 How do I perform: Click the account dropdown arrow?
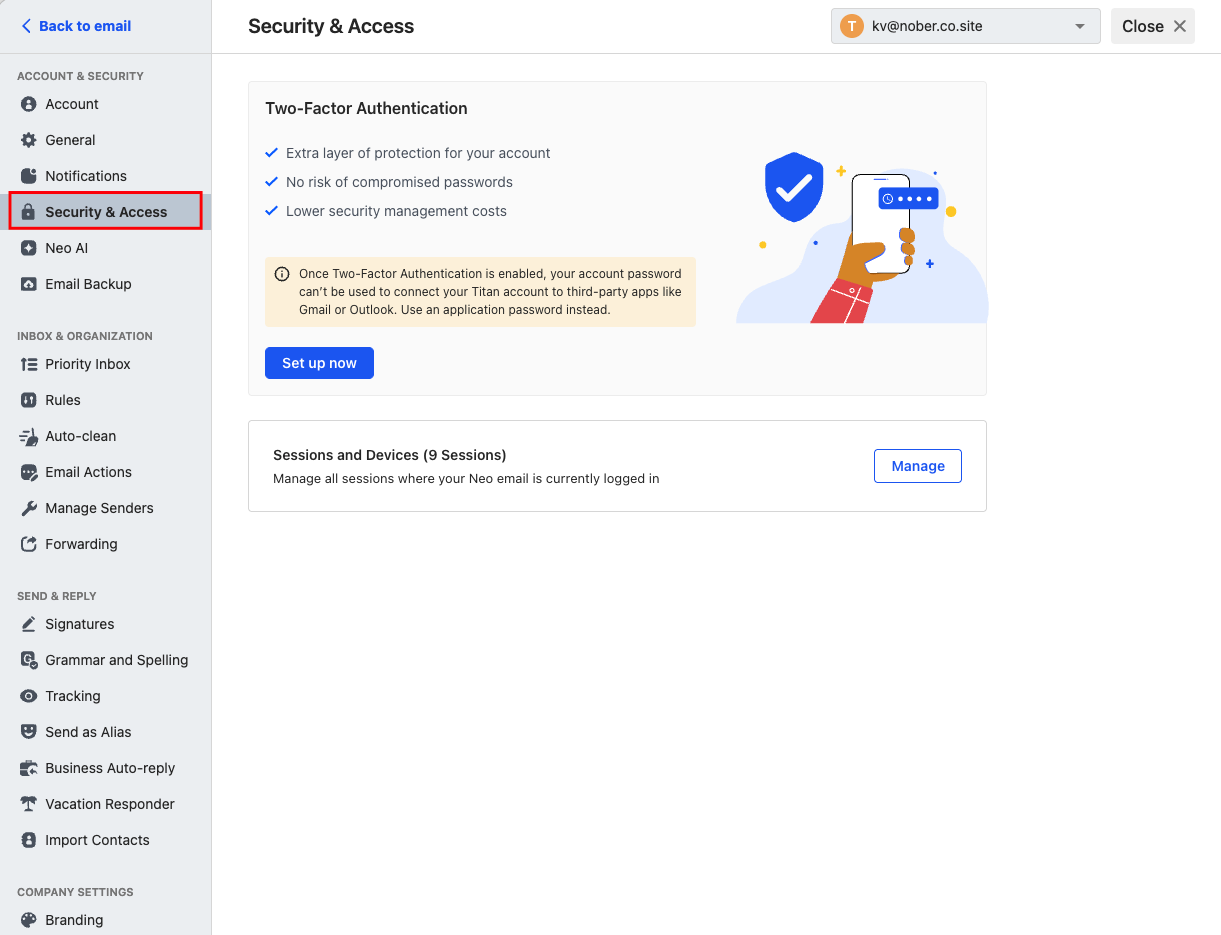tap(1080, 26)
